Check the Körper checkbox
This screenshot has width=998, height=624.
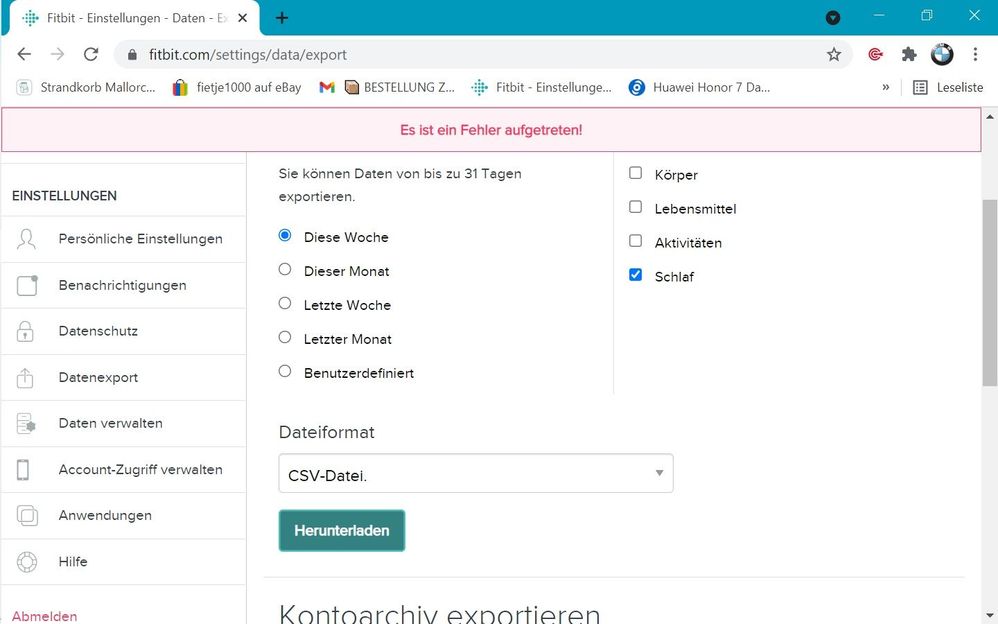635,173
